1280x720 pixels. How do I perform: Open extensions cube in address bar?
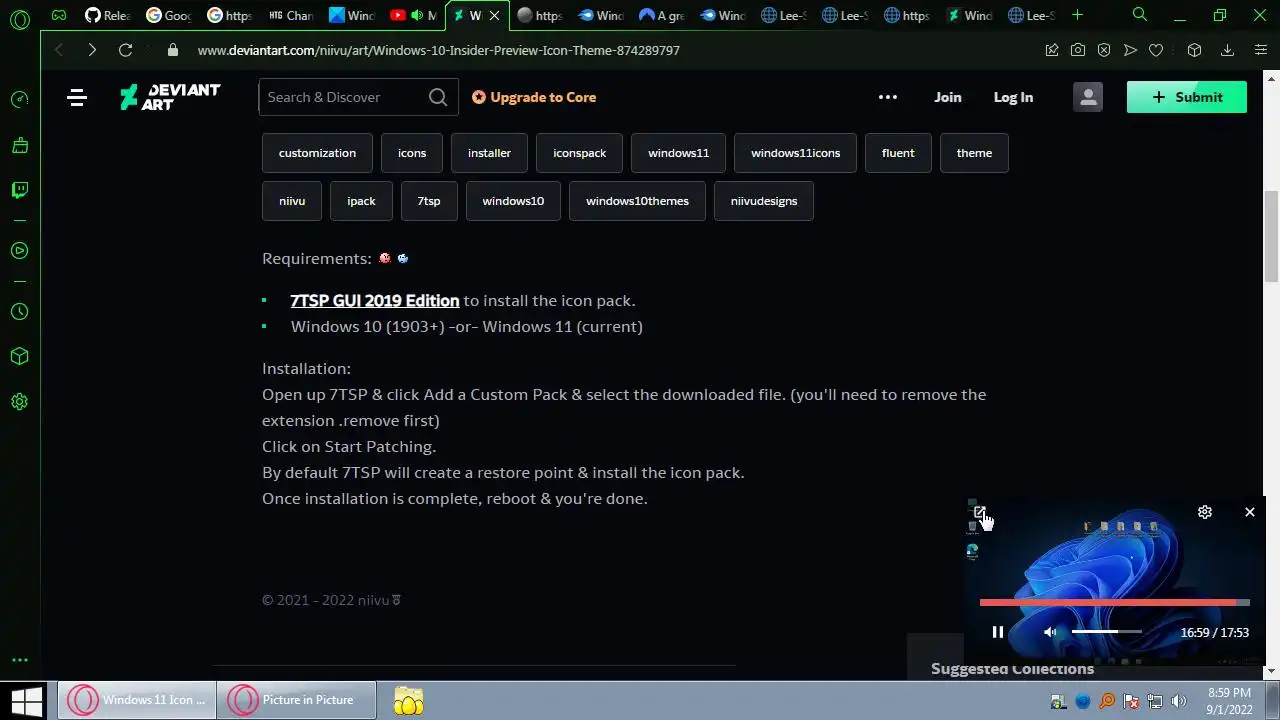click(1194, 50)
